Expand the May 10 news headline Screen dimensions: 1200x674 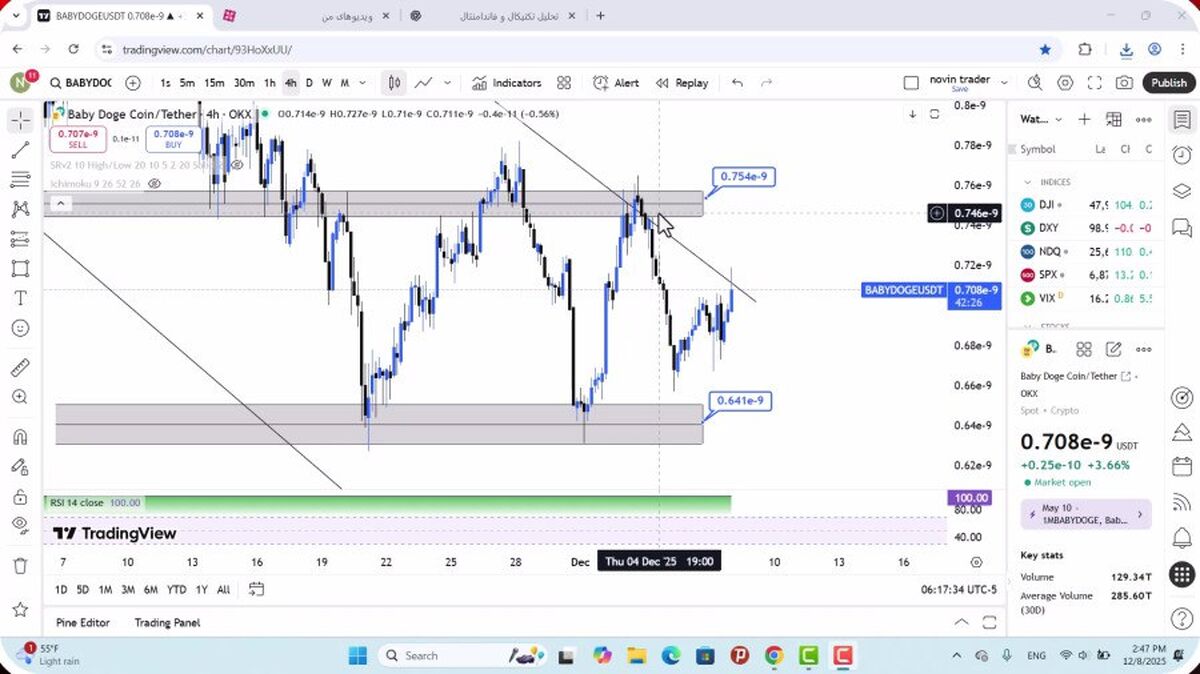point(1086,514)
